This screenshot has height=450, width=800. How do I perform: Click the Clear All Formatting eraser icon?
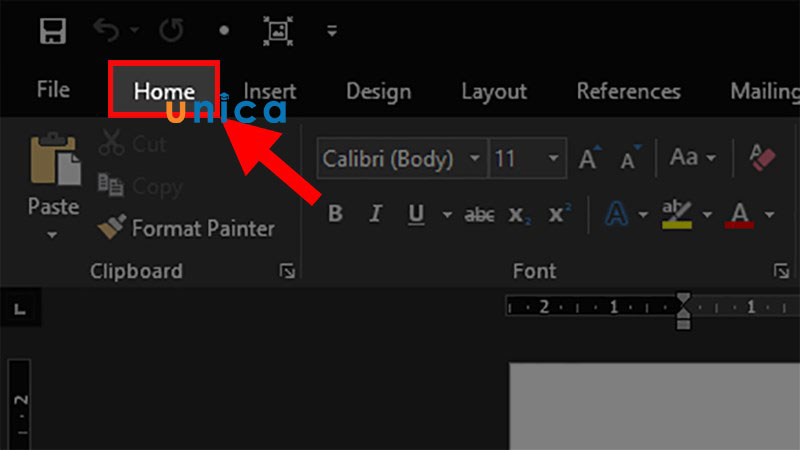762,157
